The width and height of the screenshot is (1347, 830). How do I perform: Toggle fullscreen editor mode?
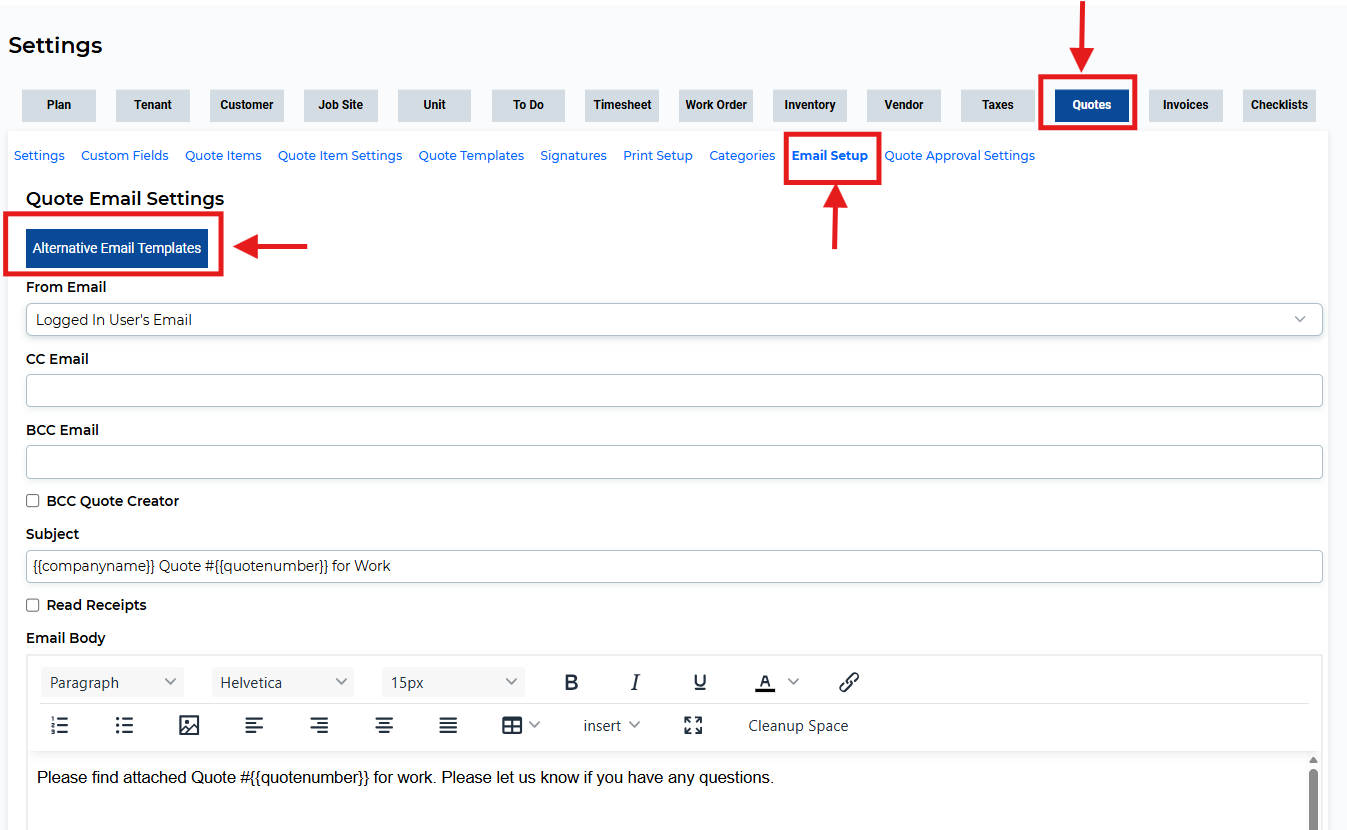[x=693, y=726]
